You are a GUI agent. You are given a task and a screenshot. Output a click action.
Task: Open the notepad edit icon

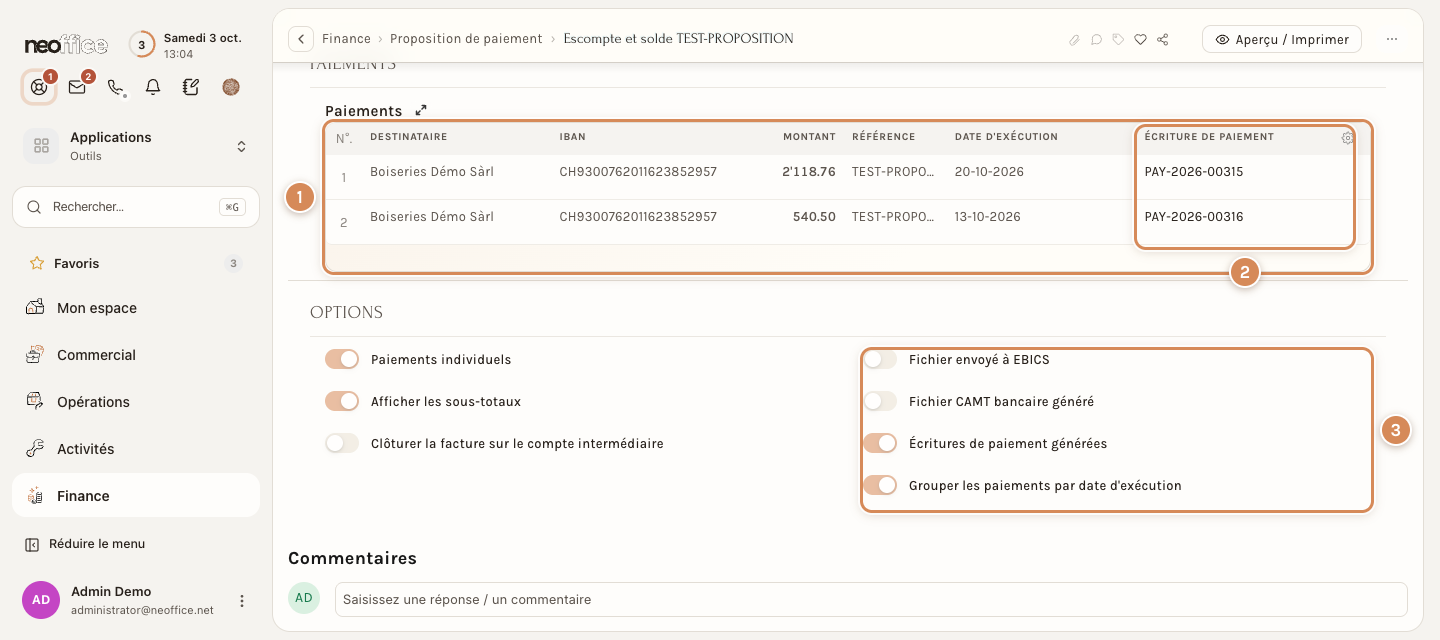coord(191,87)
